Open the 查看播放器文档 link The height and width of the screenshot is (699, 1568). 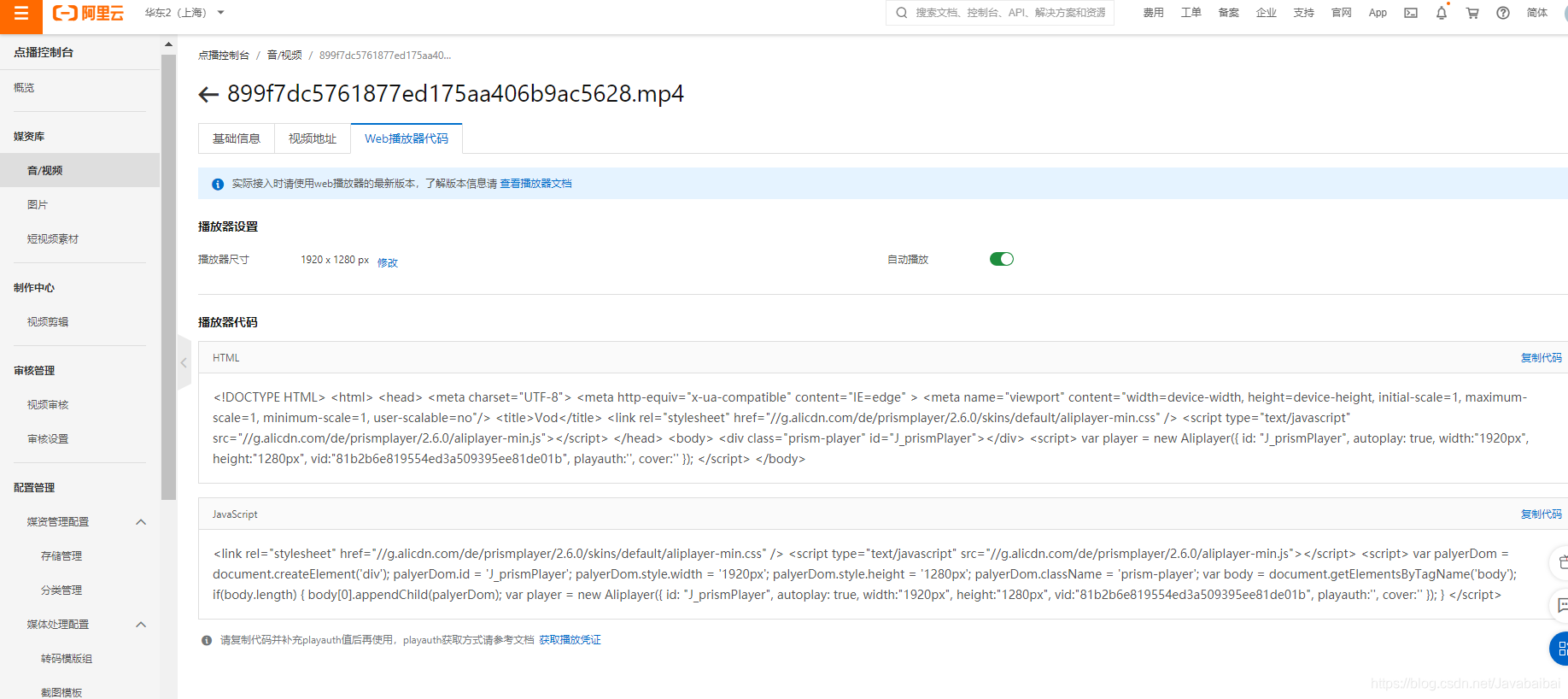pyautogui.click(x=536, y=184)
